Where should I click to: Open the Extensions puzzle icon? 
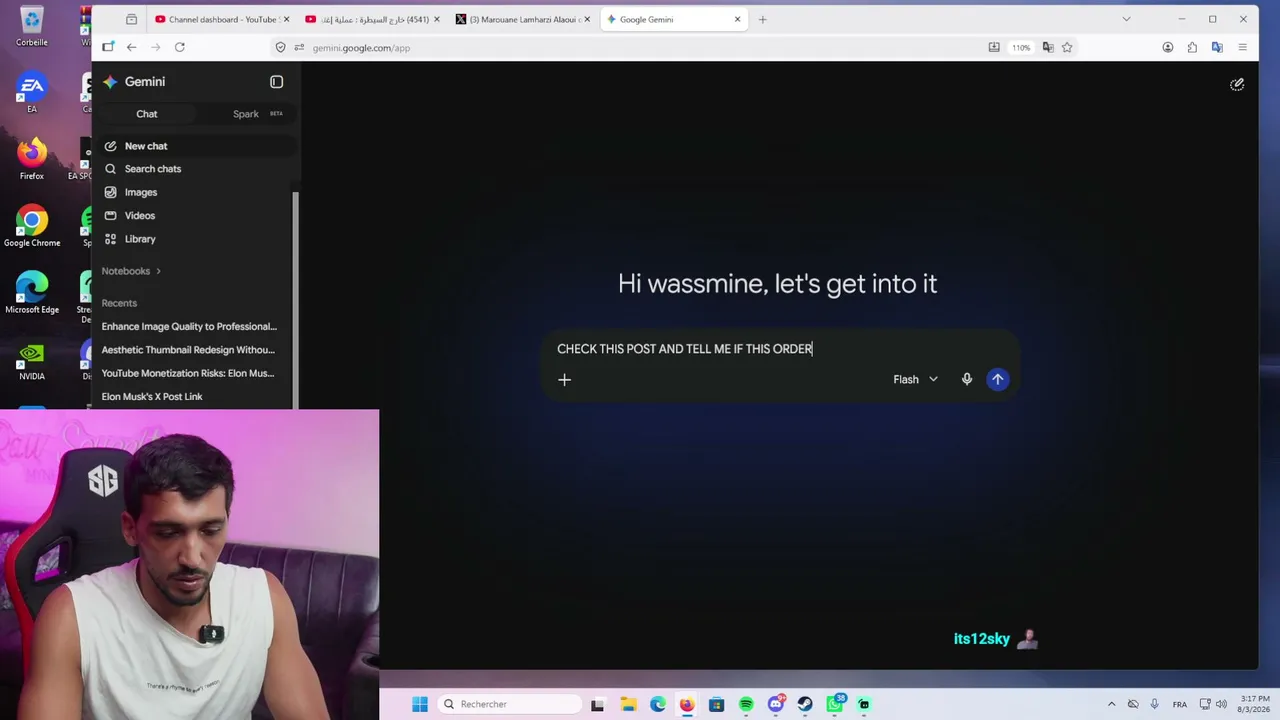point(1192,47)
